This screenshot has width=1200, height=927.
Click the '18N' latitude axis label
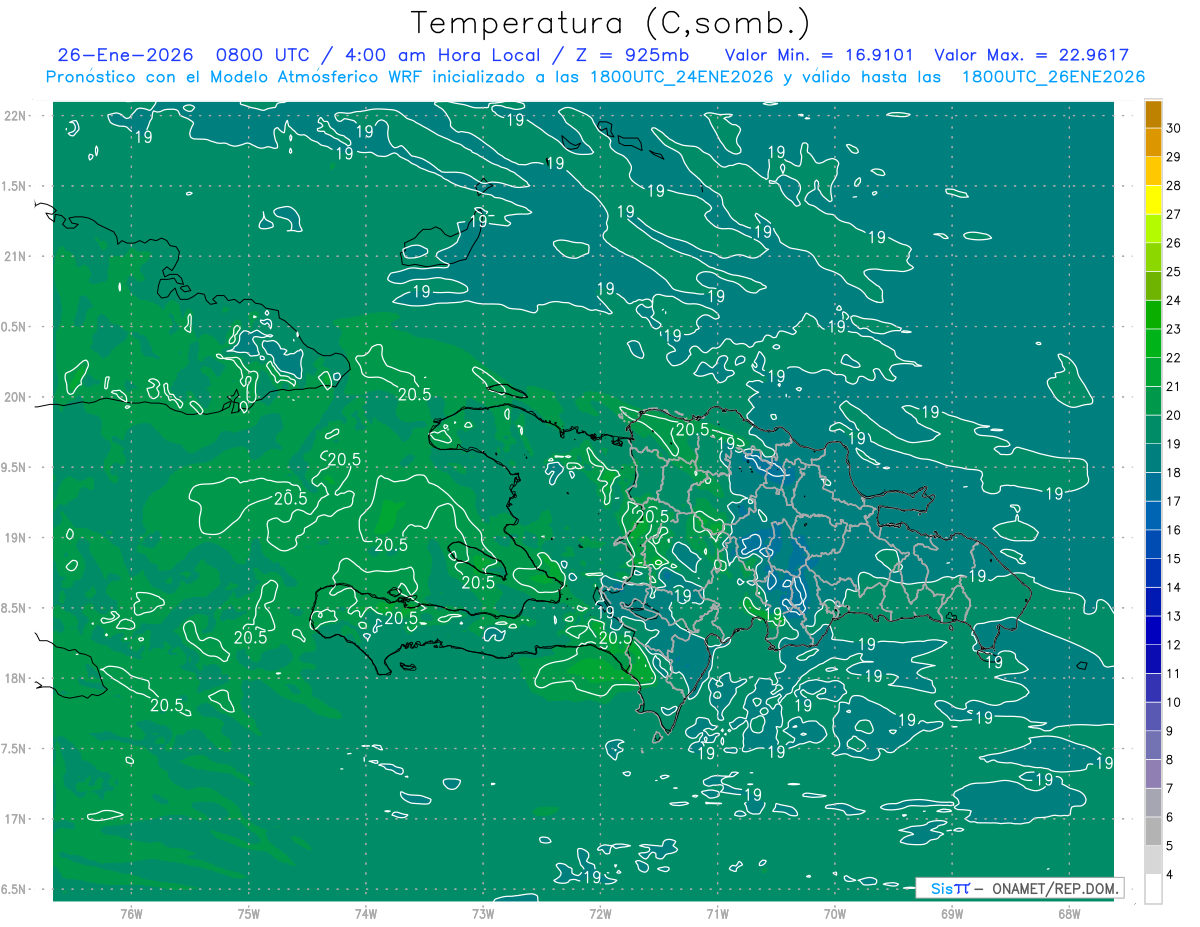pos(14,678)
